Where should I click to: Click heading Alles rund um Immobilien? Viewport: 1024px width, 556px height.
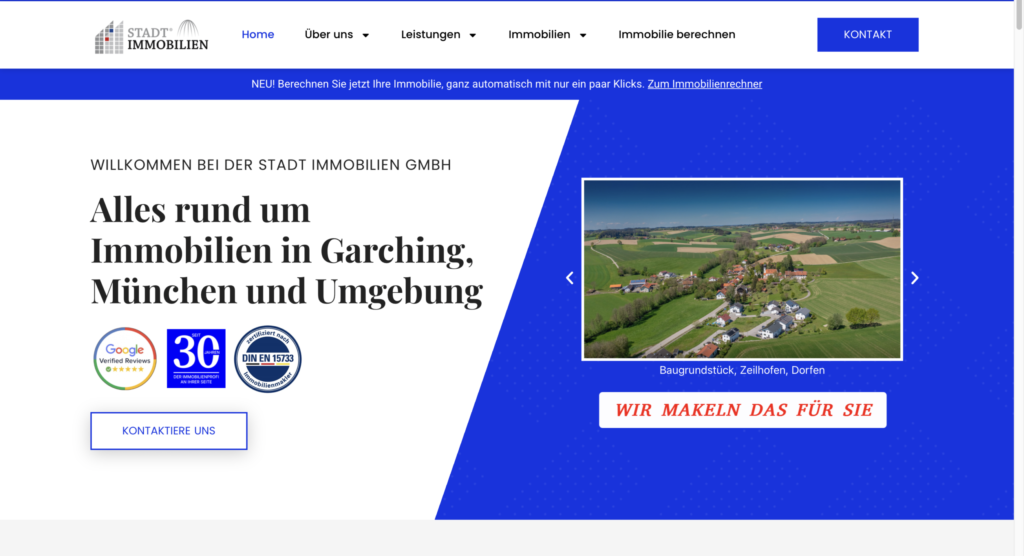coord(287,250)
